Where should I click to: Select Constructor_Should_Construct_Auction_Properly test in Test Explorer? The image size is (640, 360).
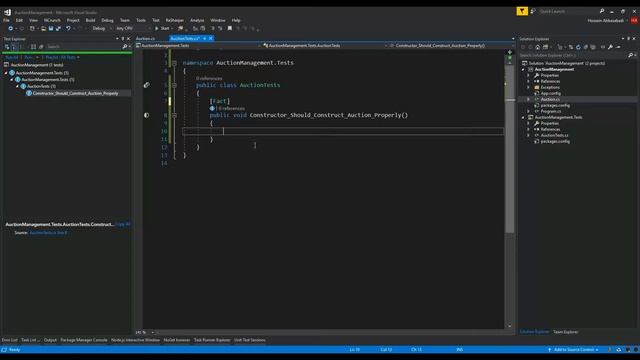[76, 93]
